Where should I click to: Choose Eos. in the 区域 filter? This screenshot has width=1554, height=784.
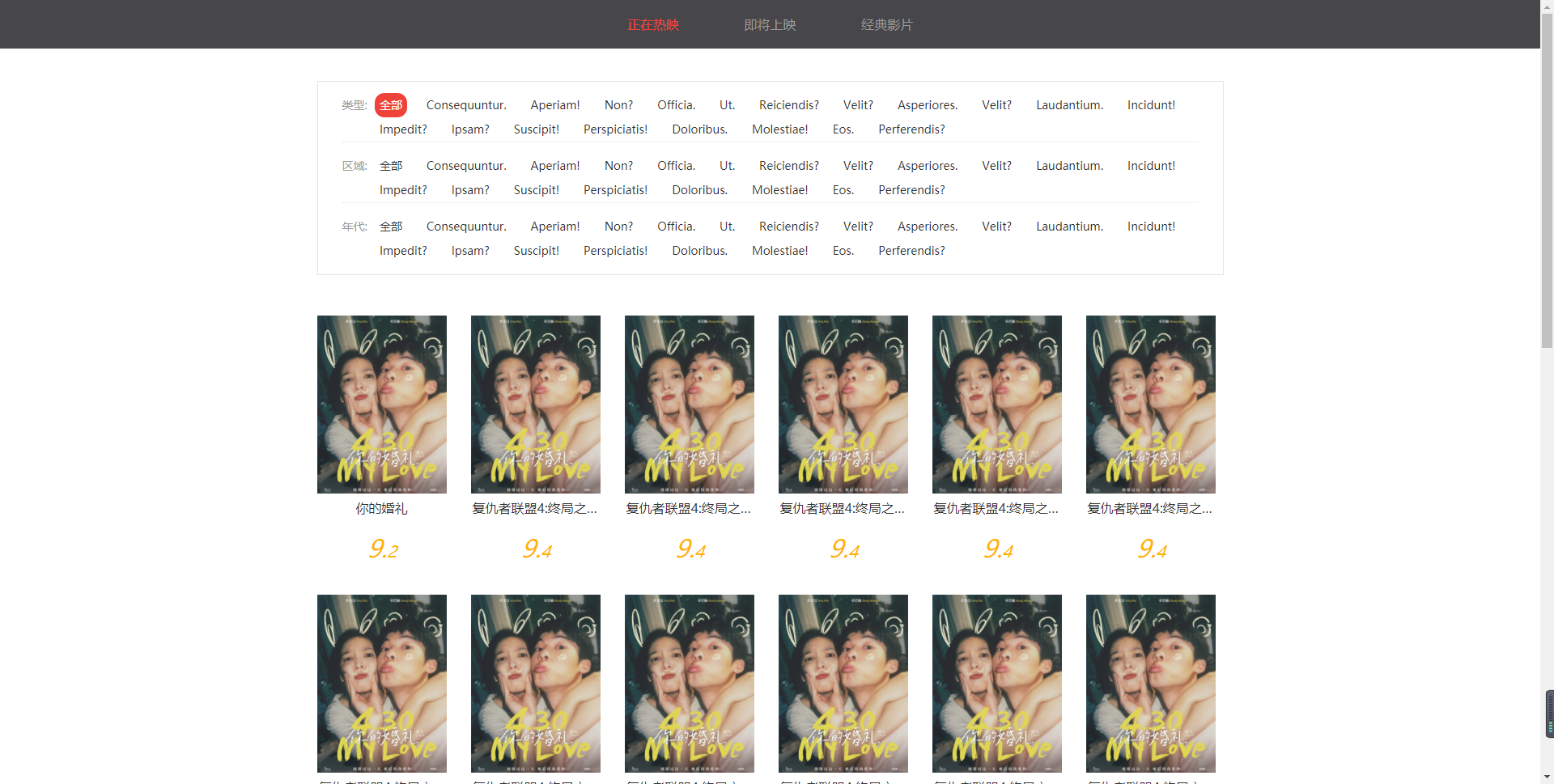(843, 190)
